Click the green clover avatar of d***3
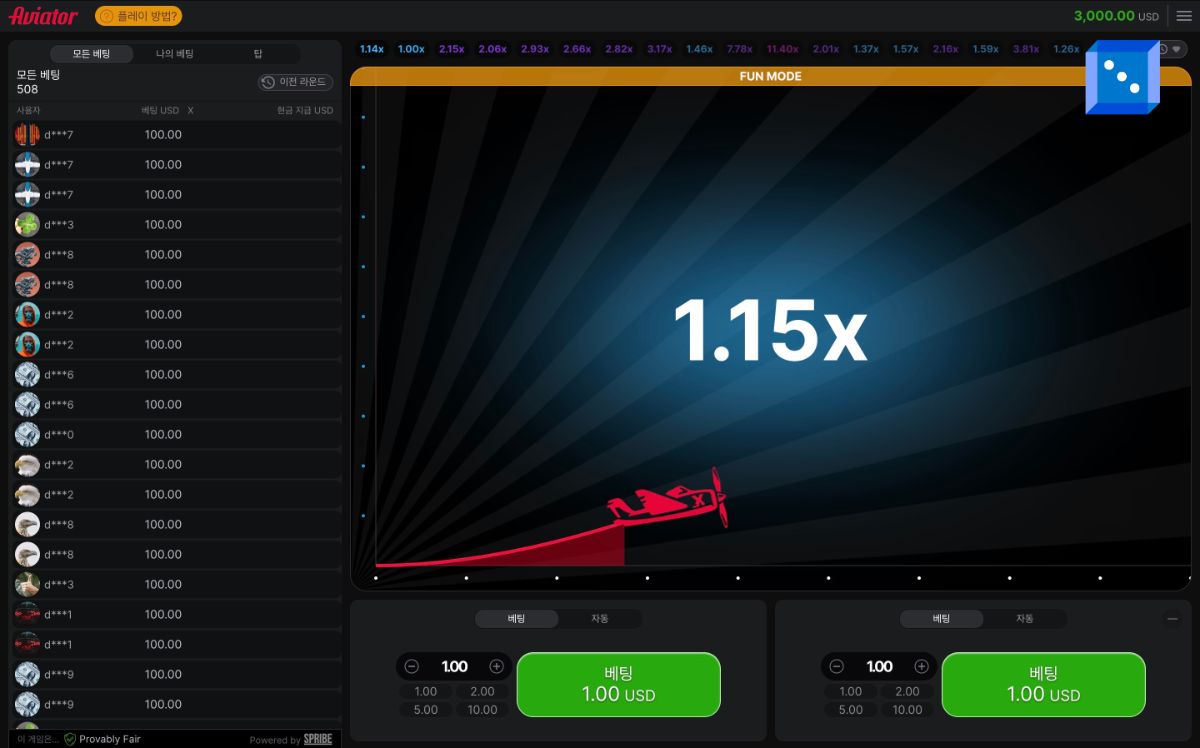Screen dimensions: 1200x748 27,224
